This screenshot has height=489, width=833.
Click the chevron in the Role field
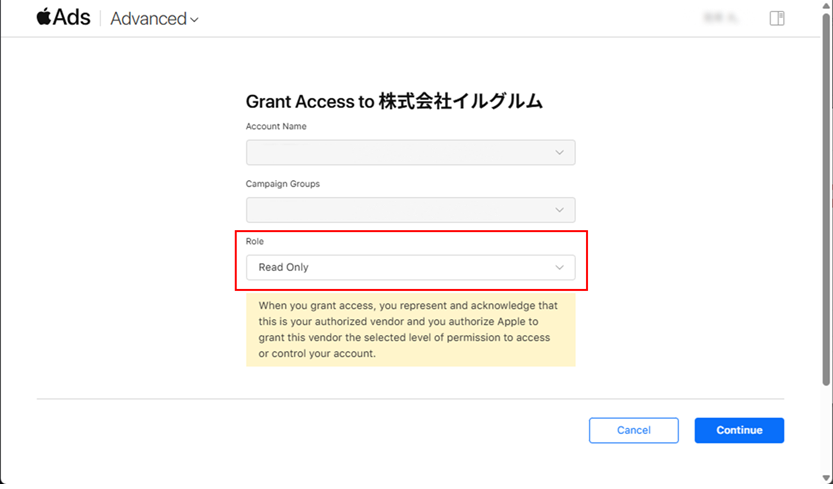tap(559, 267)
